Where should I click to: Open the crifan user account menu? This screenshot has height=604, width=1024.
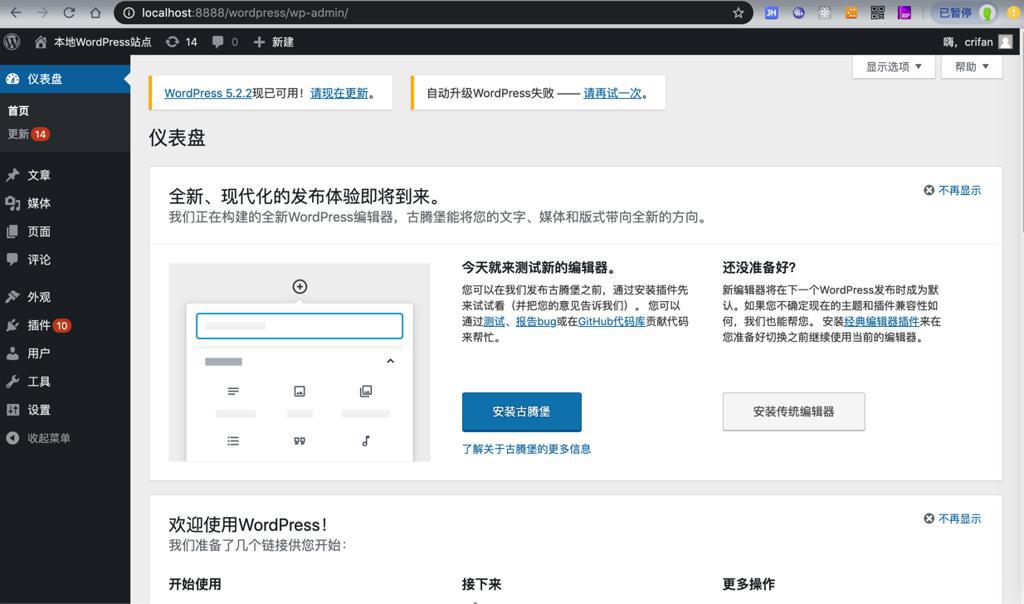point(978,42)
